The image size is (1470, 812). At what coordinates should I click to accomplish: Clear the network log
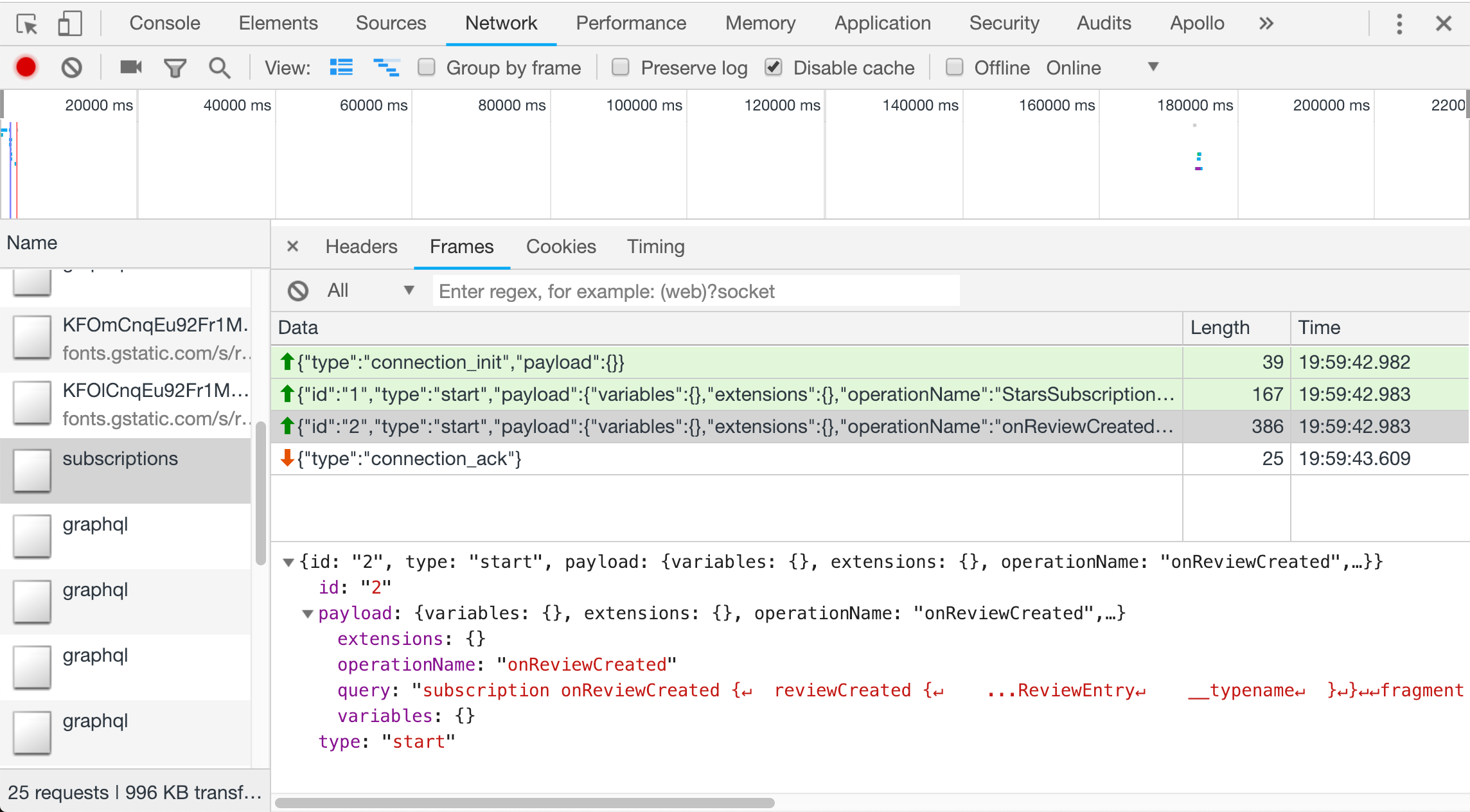click(72, 67)
